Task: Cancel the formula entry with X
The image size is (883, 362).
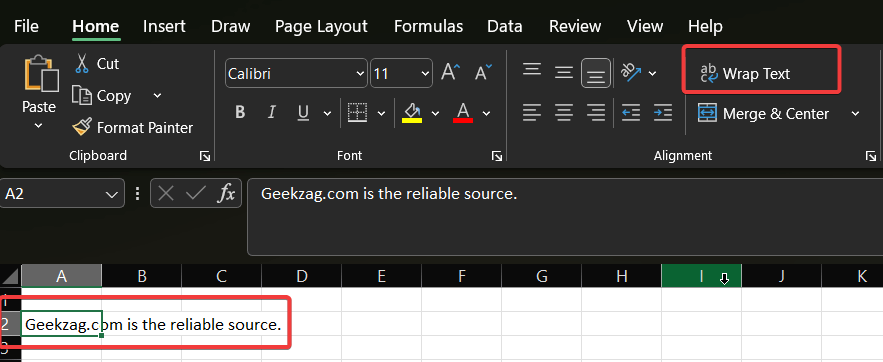Action: 166,194
